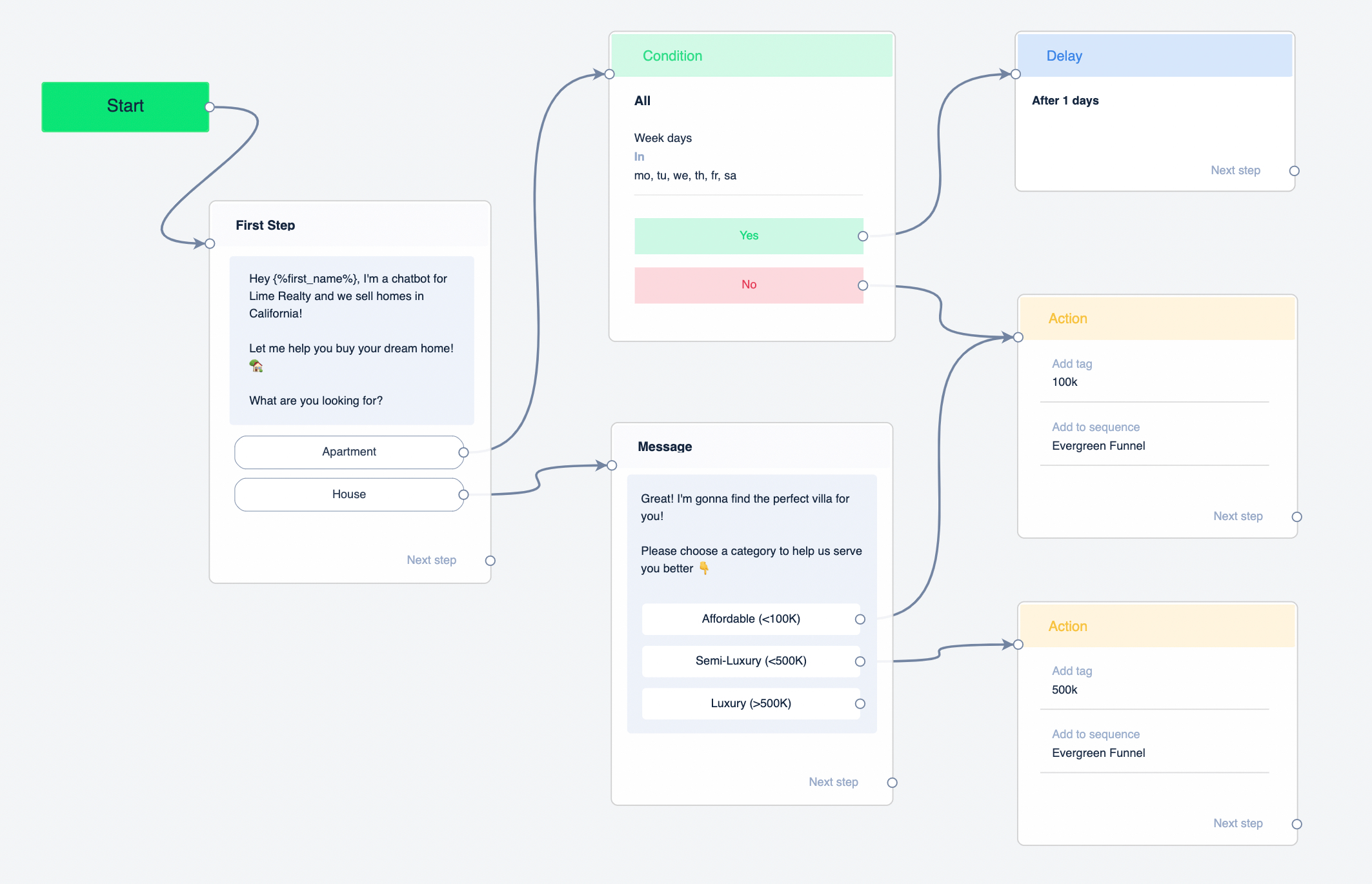Click the Affordable (<100K) option
1372x884 pixels.
click(751, 619)
